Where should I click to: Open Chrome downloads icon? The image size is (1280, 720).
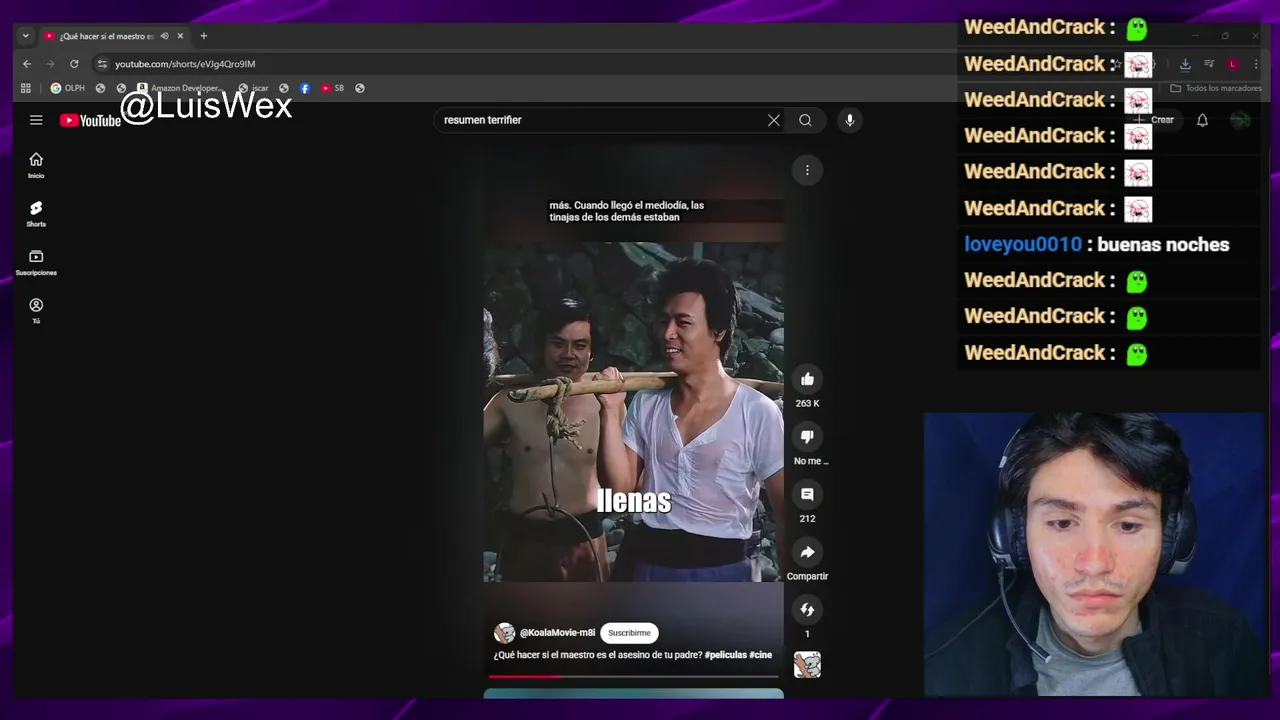[1185, 64]
